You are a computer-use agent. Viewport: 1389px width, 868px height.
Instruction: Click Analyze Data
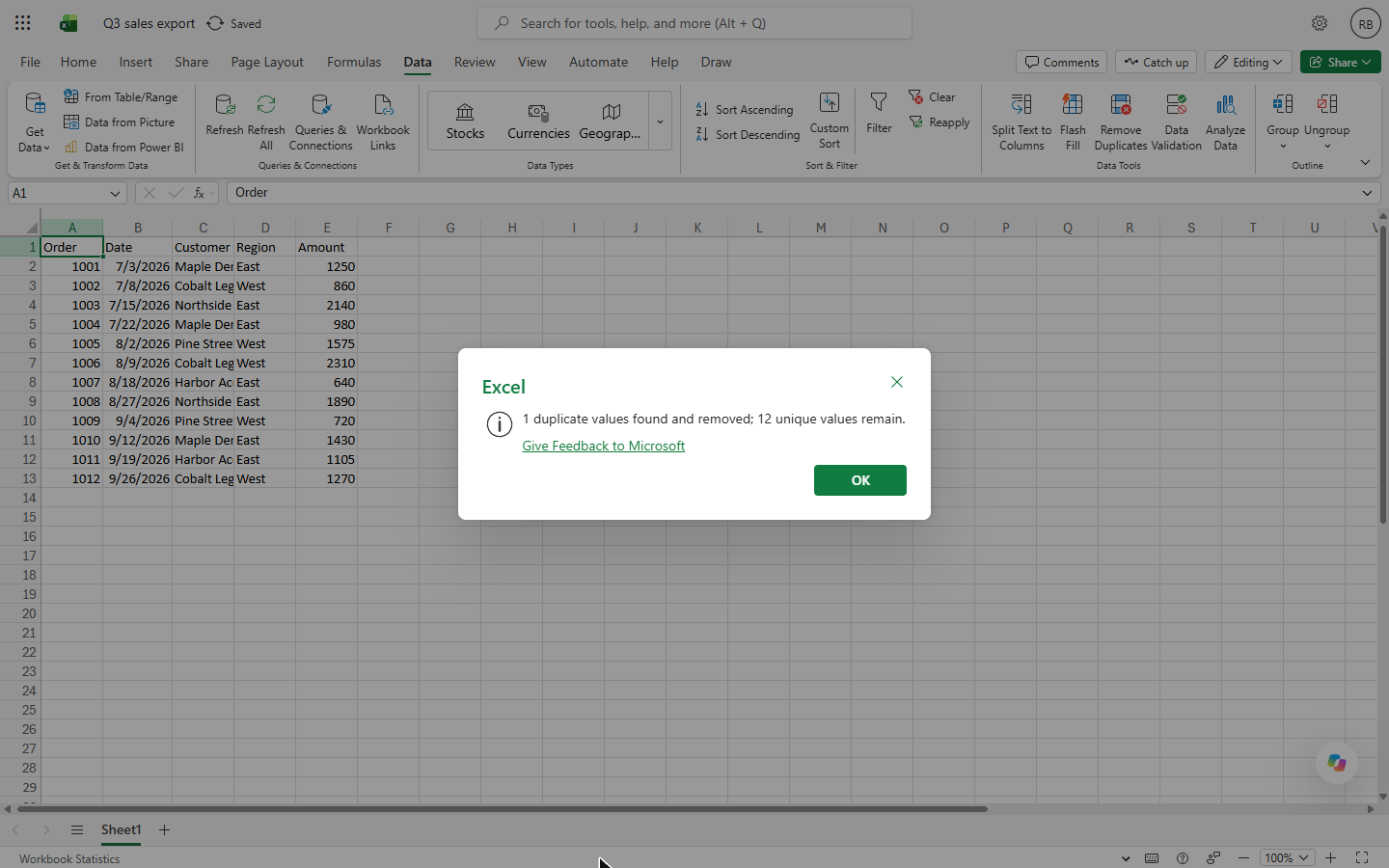point(1225,122)
